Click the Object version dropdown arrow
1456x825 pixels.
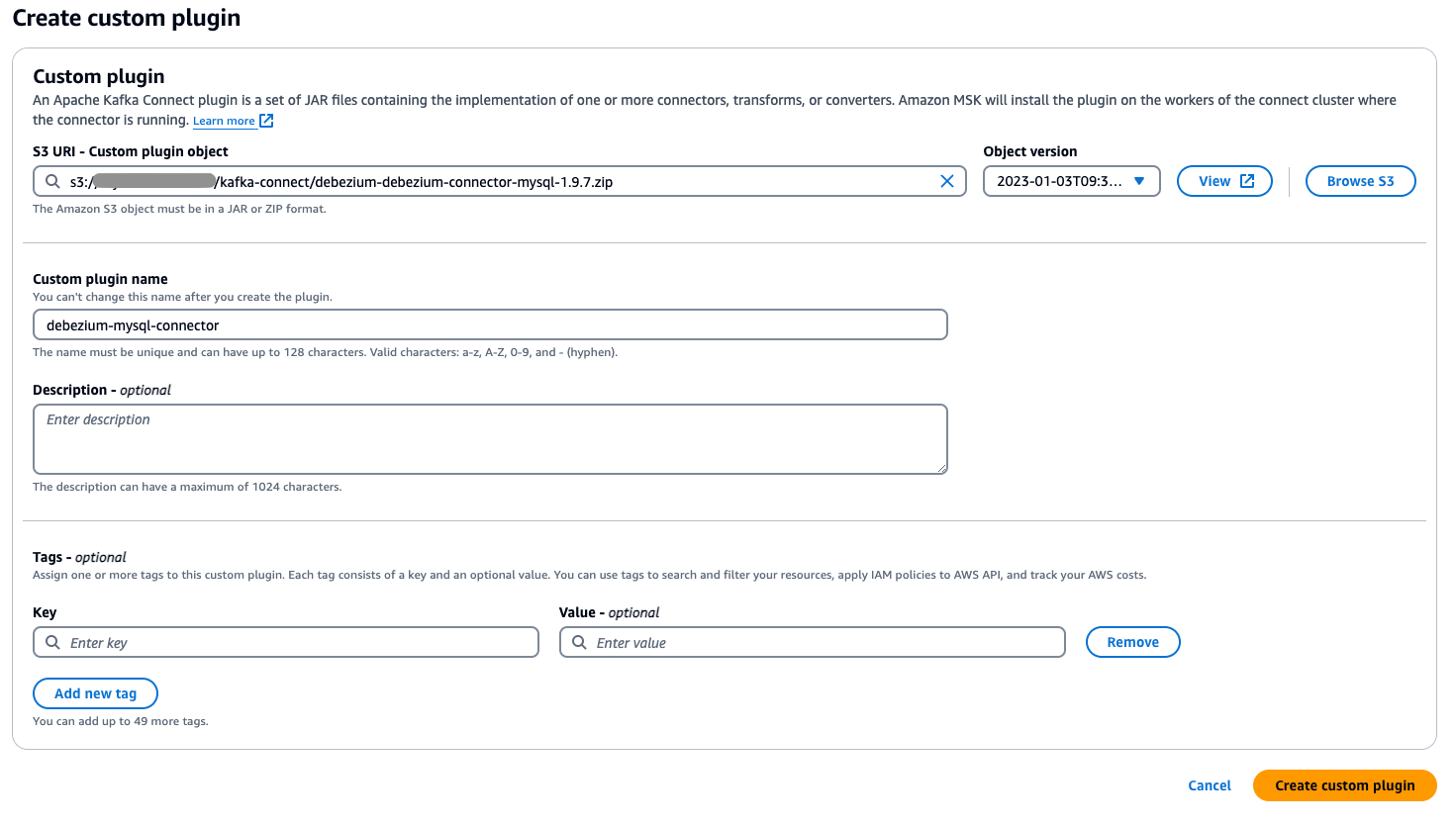click(x=1139, y=181)
